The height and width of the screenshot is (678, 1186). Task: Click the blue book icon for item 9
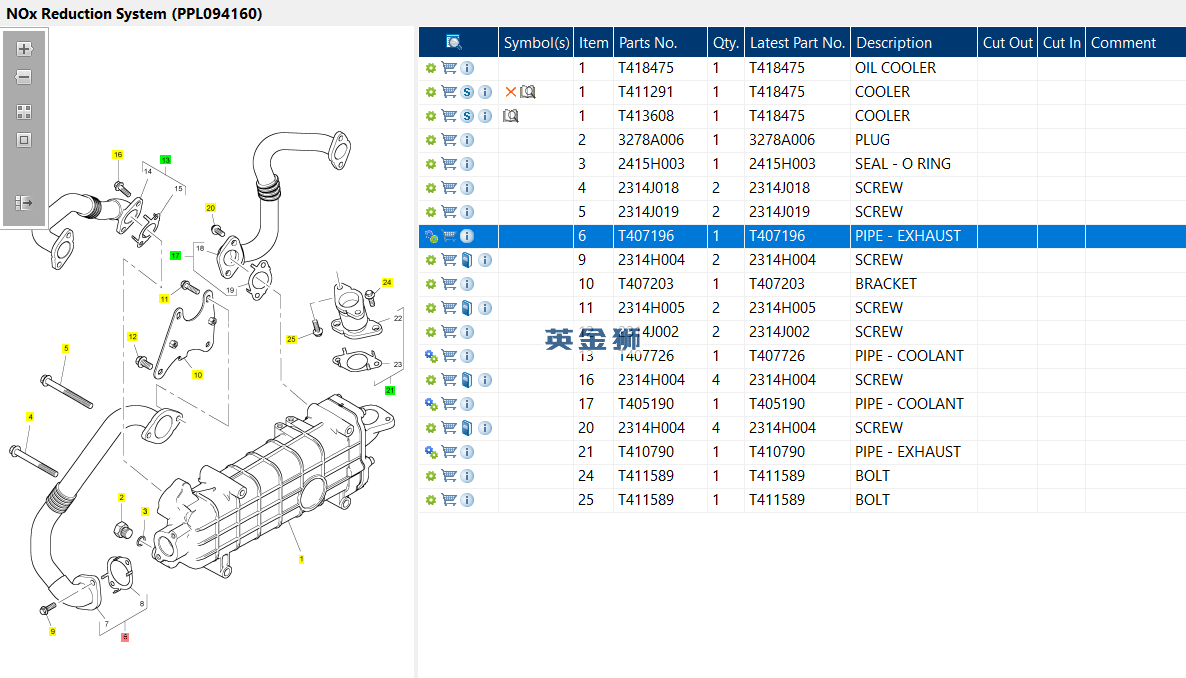pos(467,260)
